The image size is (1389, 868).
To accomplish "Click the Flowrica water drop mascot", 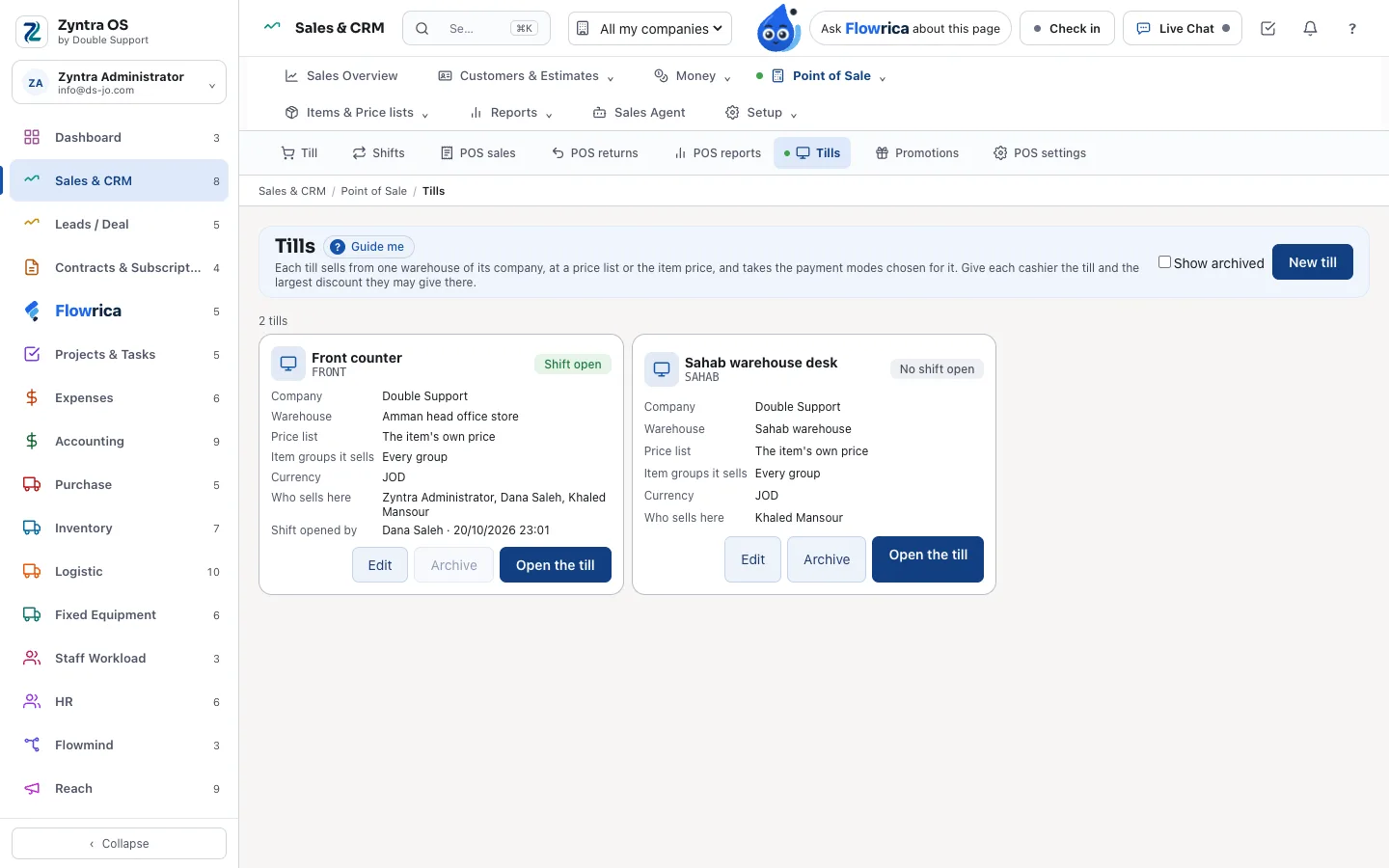I will point(777,28).
